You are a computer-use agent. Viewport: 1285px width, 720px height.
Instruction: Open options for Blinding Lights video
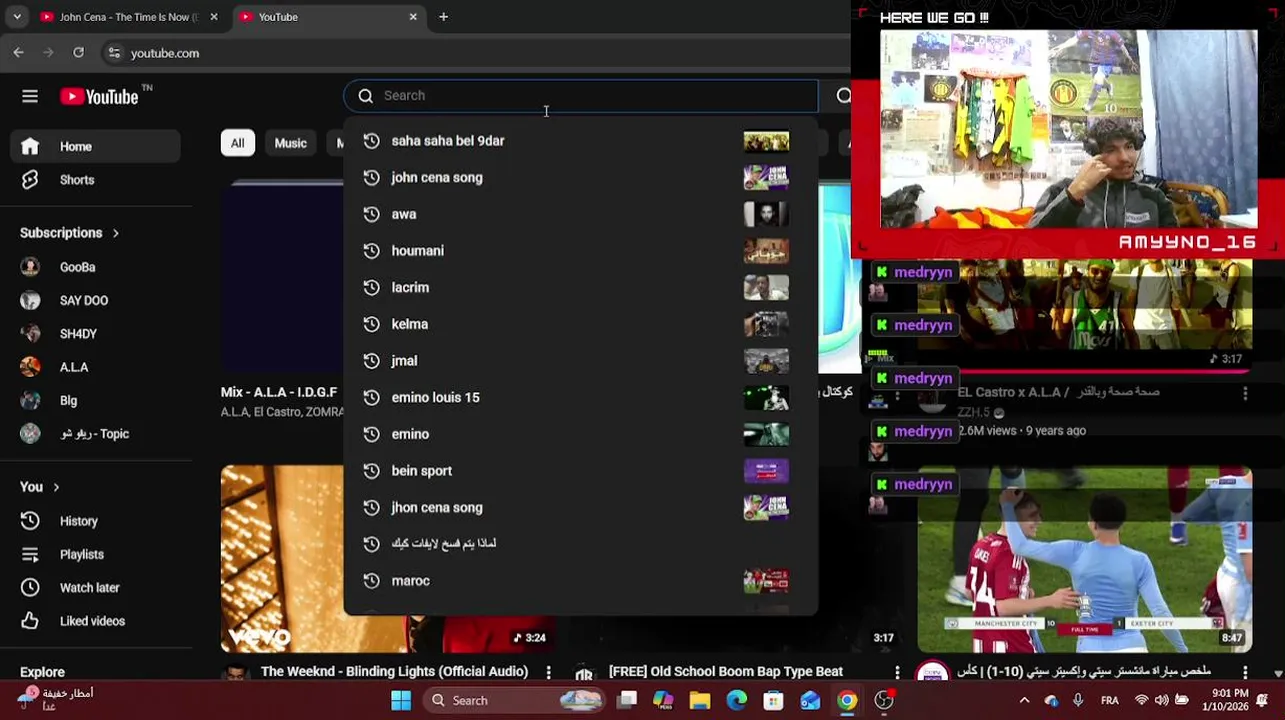point(548,672)
